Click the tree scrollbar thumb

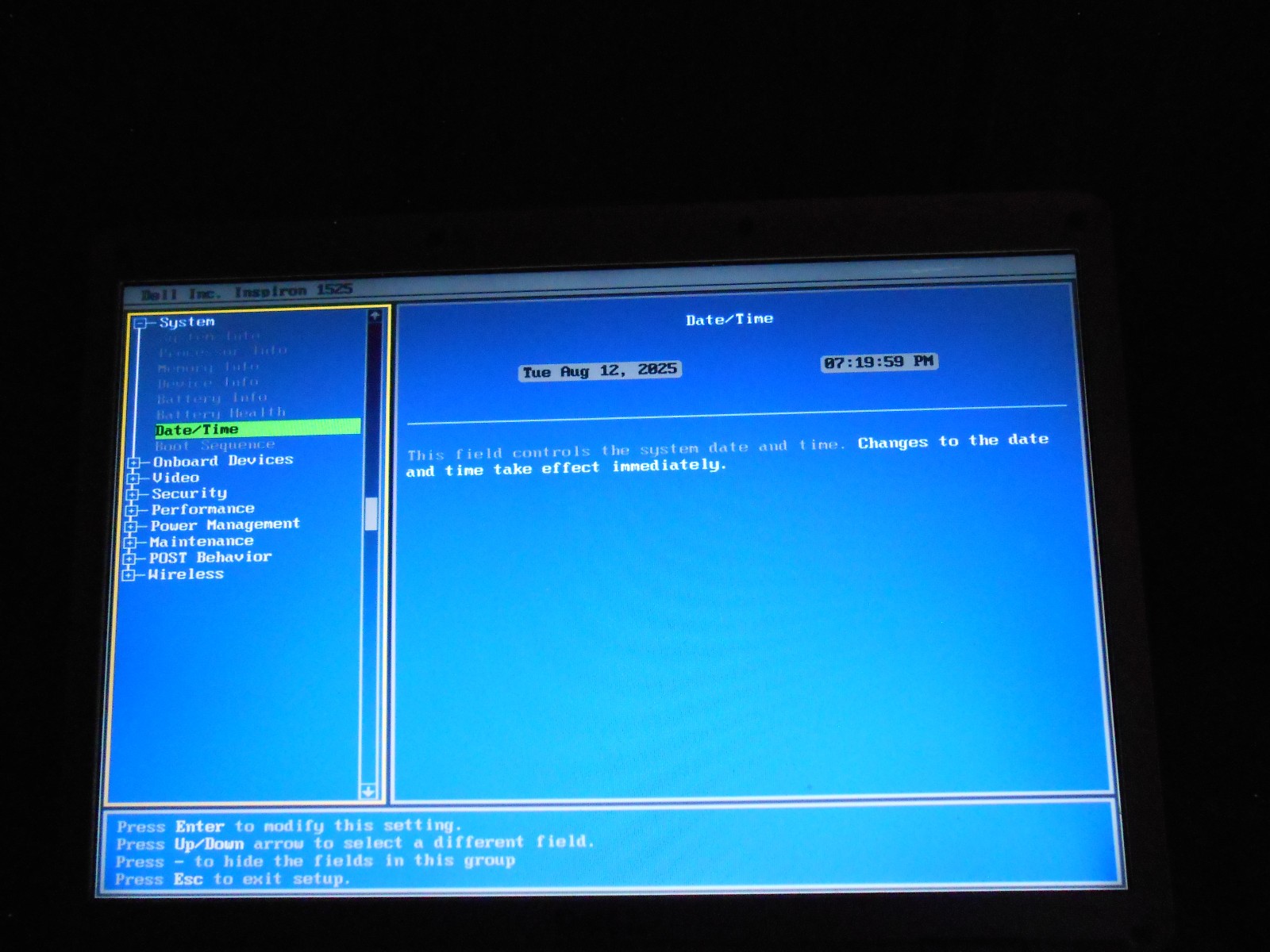[x=371, y=514]
